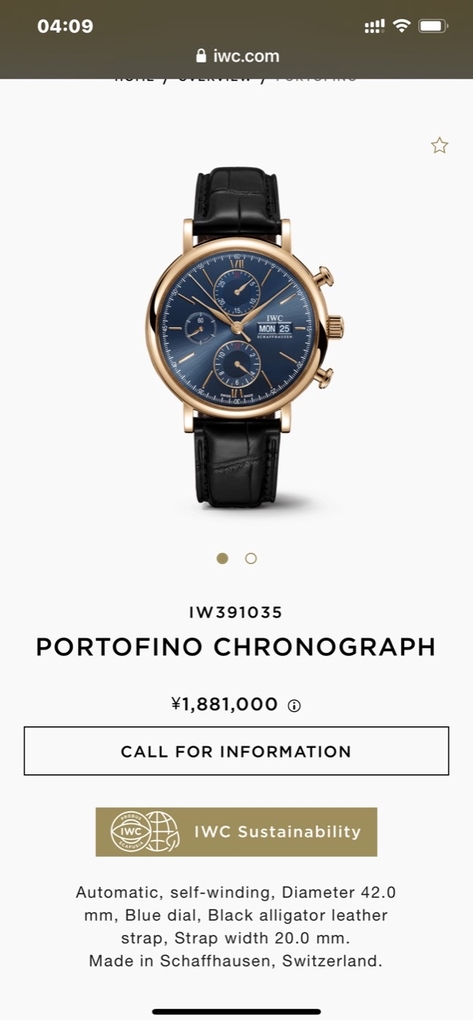Tap the MON 25 day-date window
Viewport: 473px width, 1024px height.
pos(274,328)
